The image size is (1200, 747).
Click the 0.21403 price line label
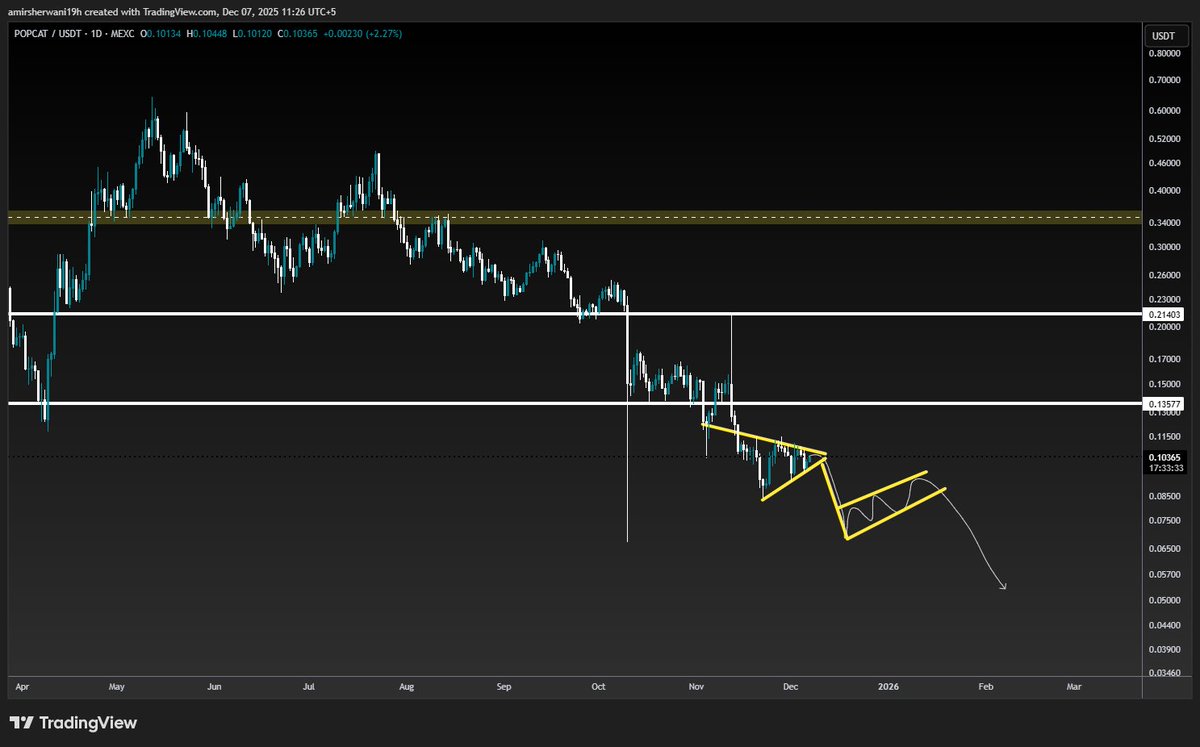[x=1163, y=314]
